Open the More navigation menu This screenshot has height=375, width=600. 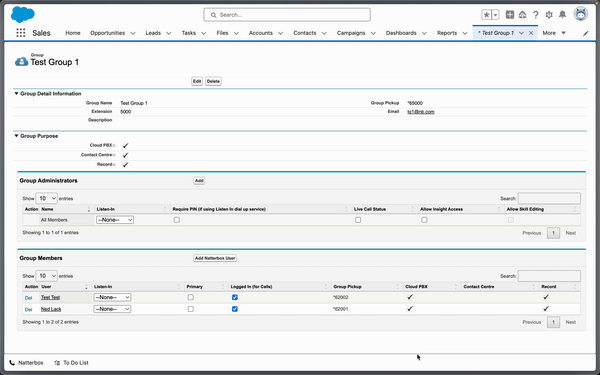click(554, 33)
